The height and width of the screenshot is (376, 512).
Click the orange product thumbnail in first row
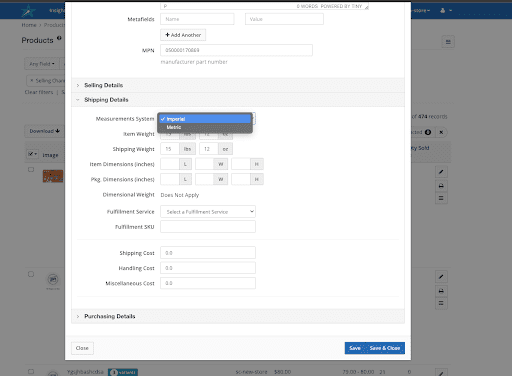tap(53, 176)
